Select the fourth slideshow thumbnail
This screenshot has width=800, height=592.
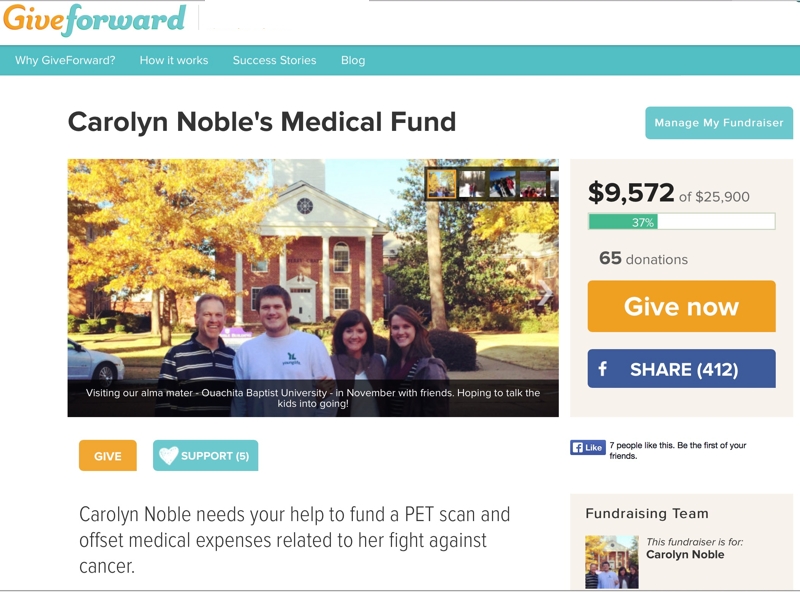533,183
